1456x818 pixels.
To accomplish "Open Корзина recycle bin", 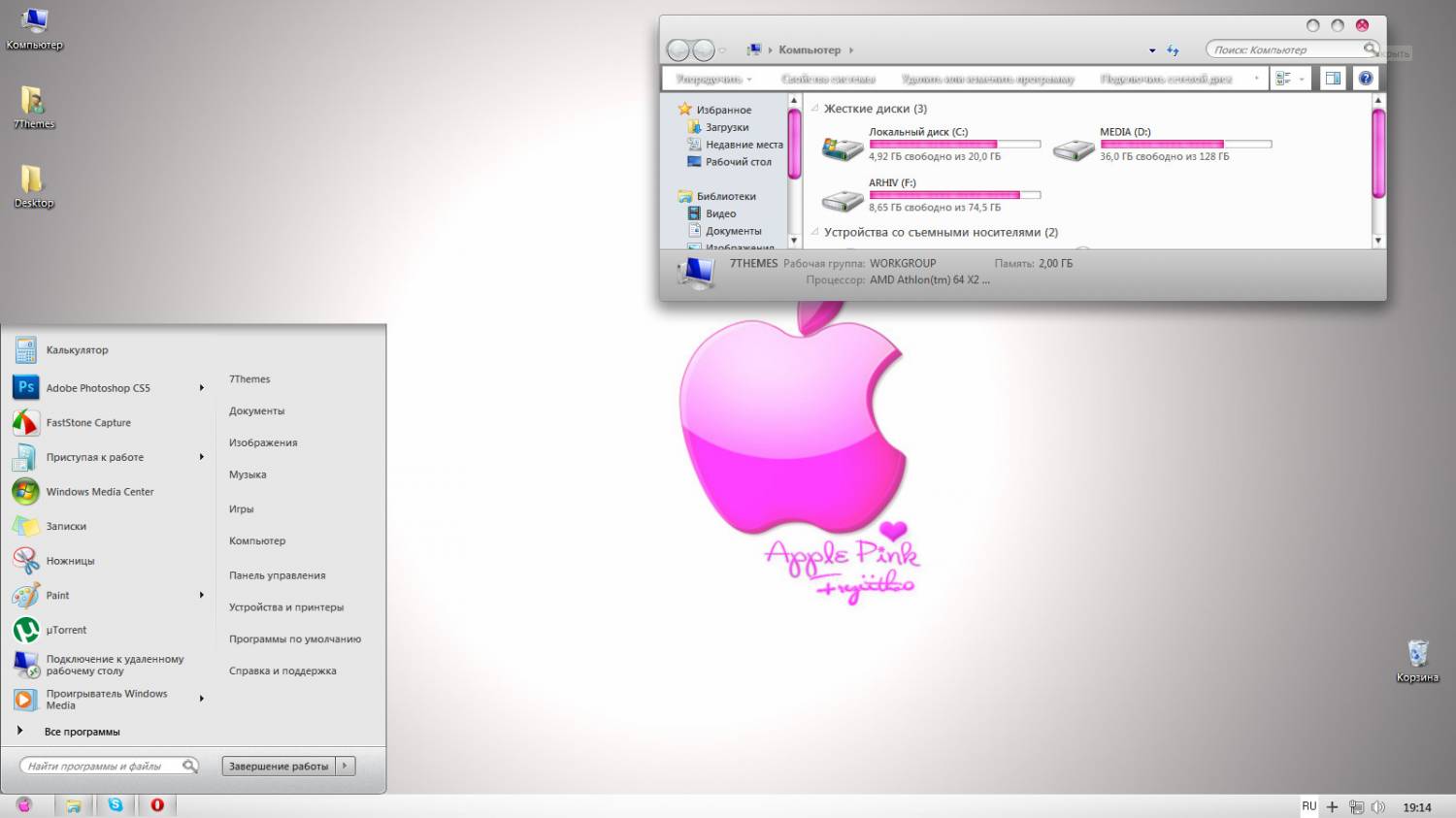I will pyautogui.click(x=1417, y=661).
